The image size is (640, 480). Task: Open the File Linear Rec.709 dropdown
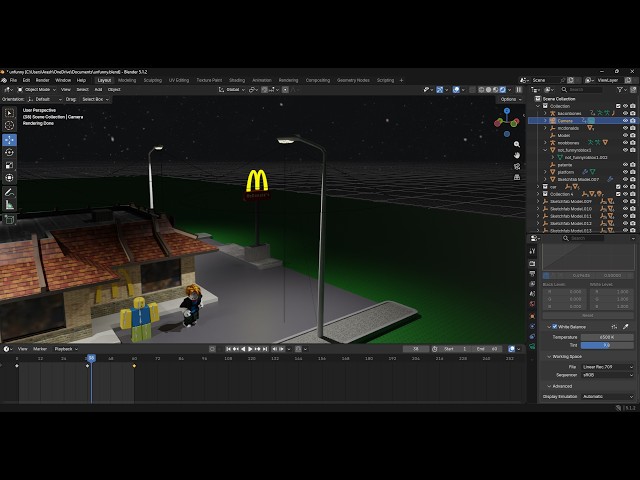[x=607, y=367]
